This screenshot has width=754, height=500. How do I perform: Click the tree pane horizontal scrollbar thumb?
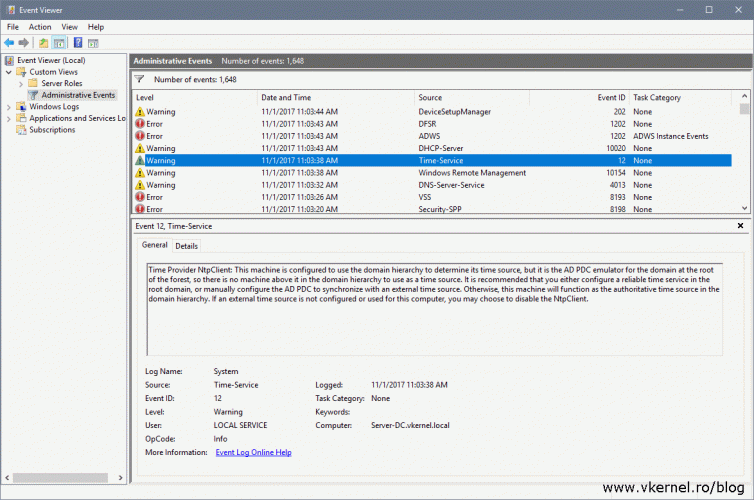[60, 477]
